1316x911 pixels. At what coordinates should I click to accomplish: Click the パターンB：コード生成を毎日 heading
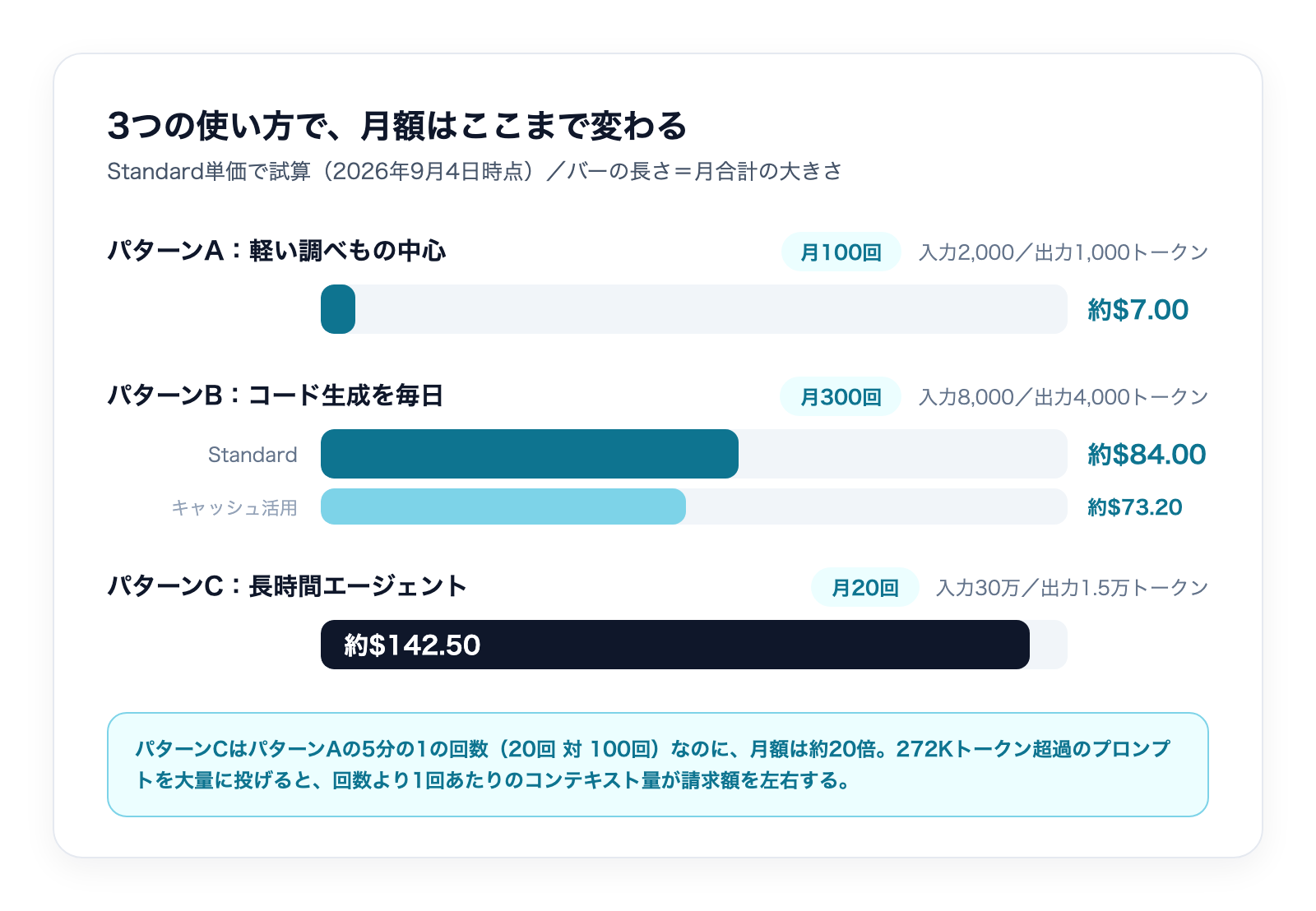tap(276, 395)
